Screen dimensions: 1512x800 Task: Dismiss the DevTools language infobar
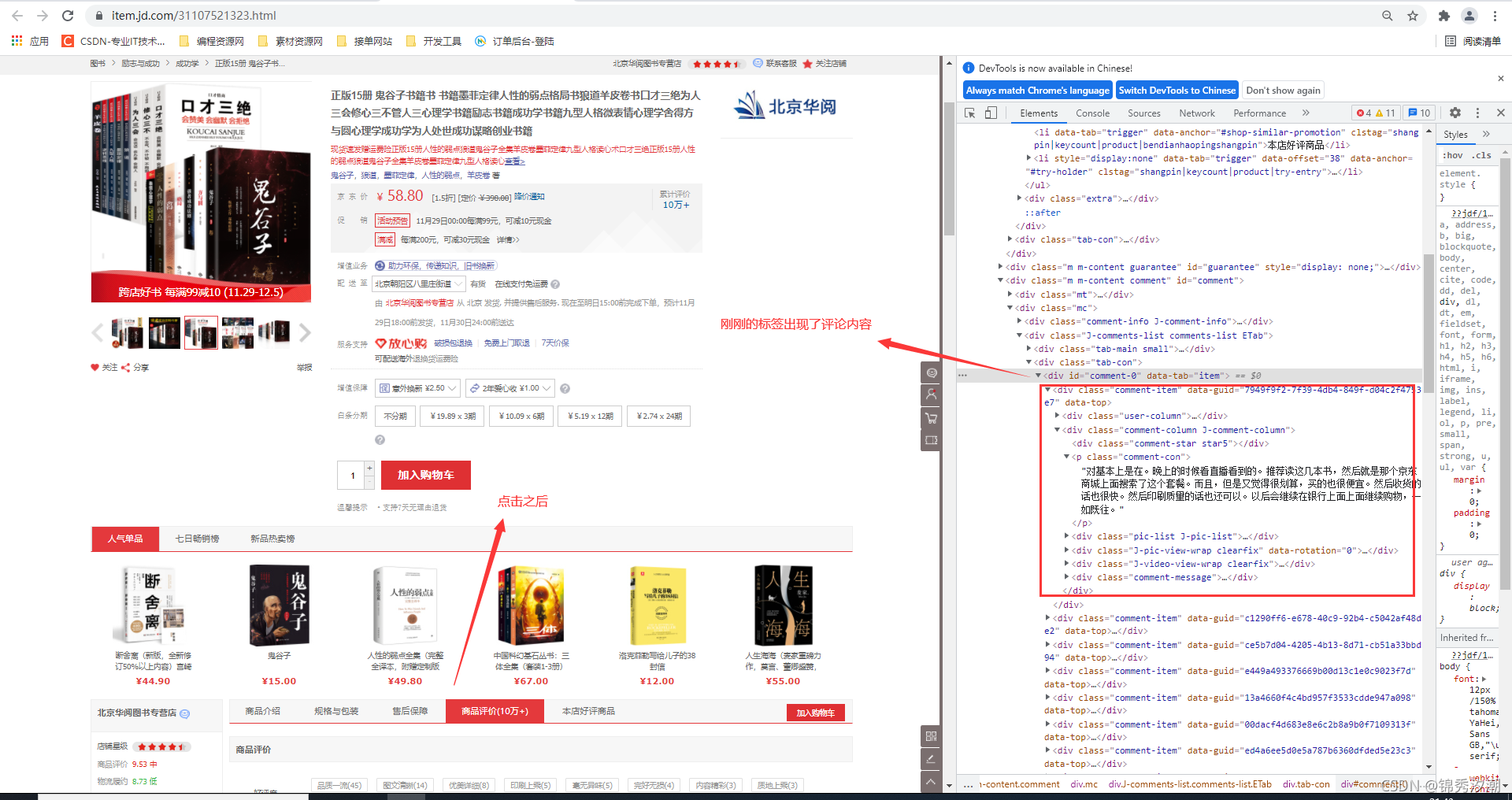point(1501,78)
